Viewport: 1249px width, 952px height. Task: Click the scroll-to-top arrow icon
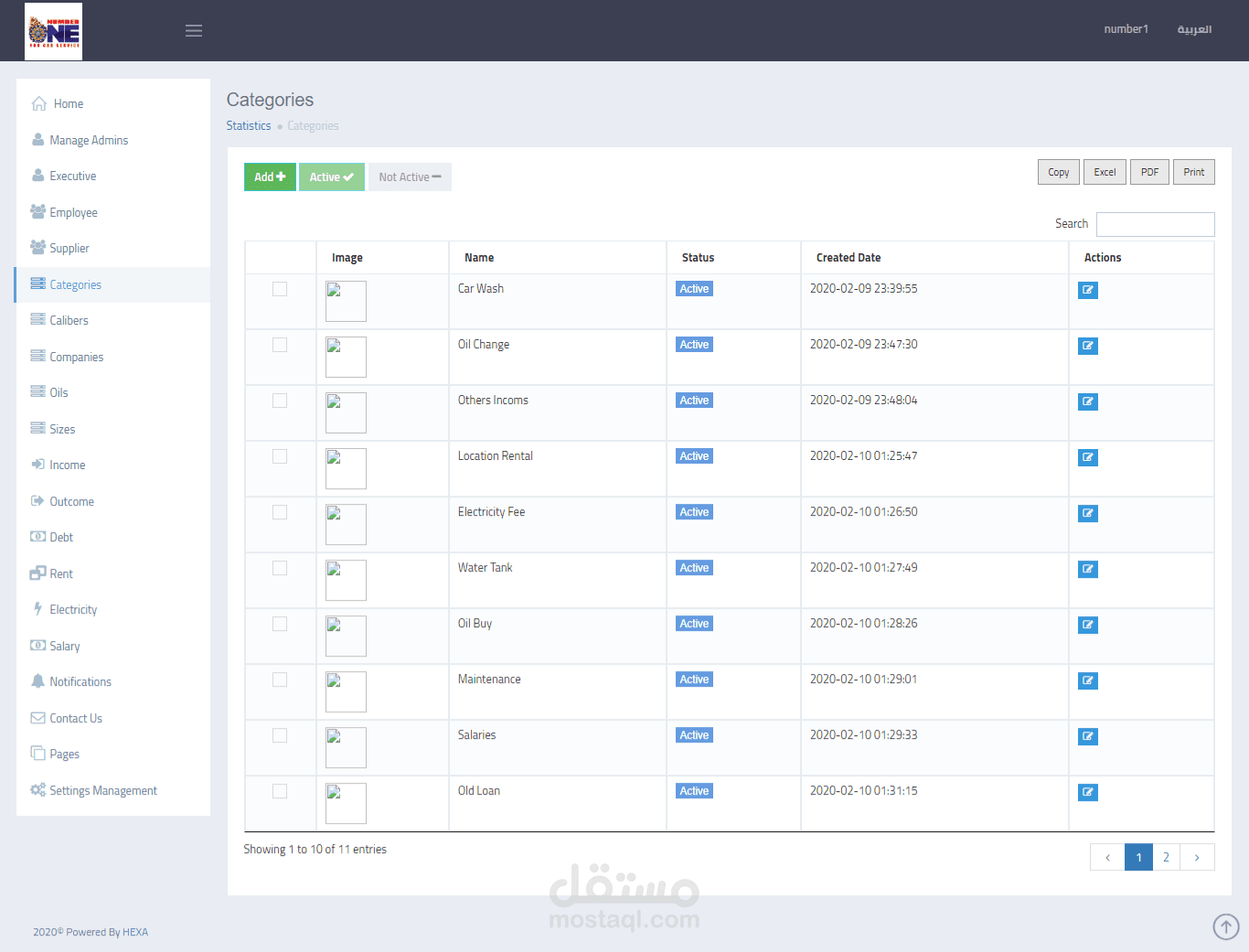(1226, 926)
